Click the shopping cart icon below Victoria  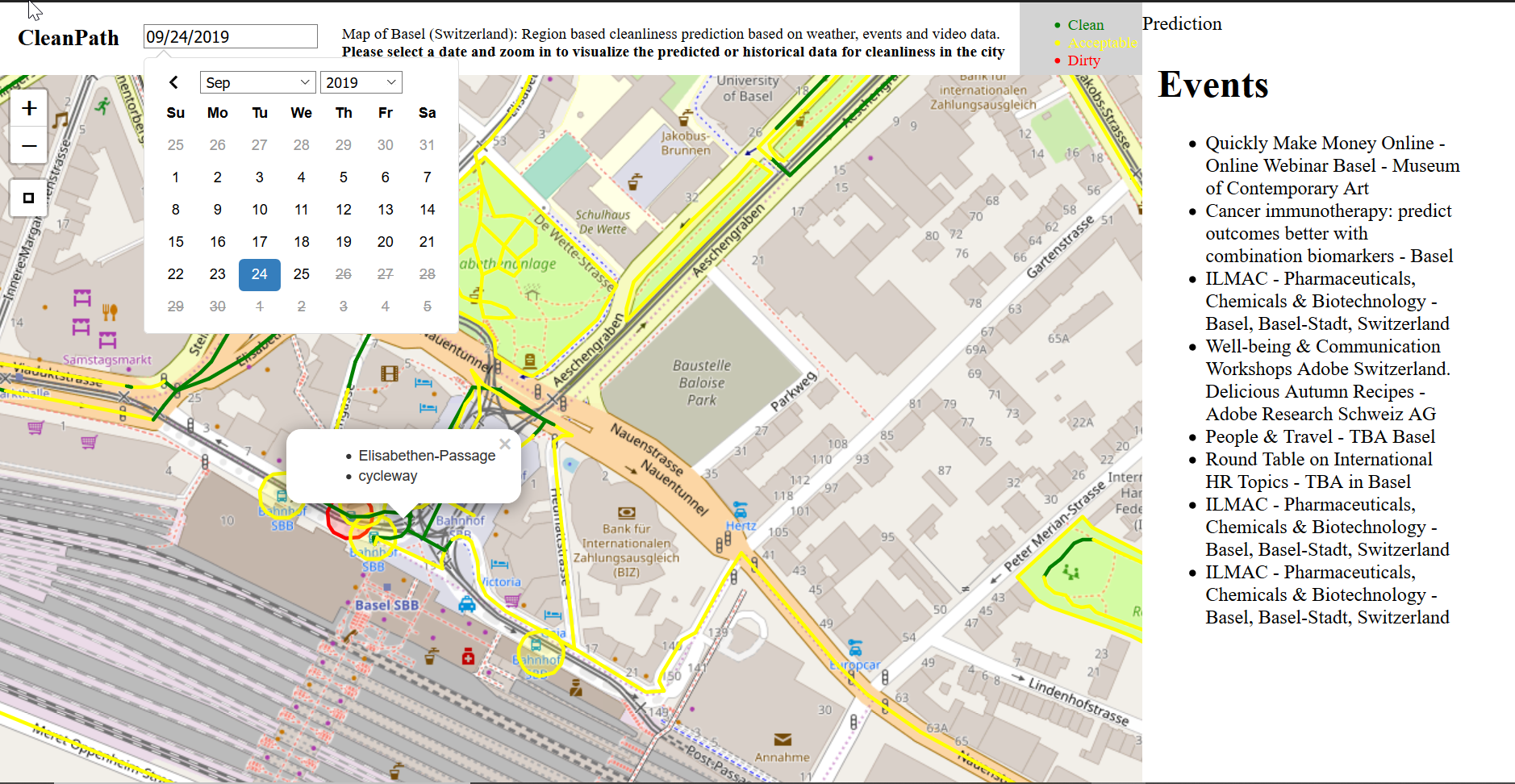pos(512,600)
